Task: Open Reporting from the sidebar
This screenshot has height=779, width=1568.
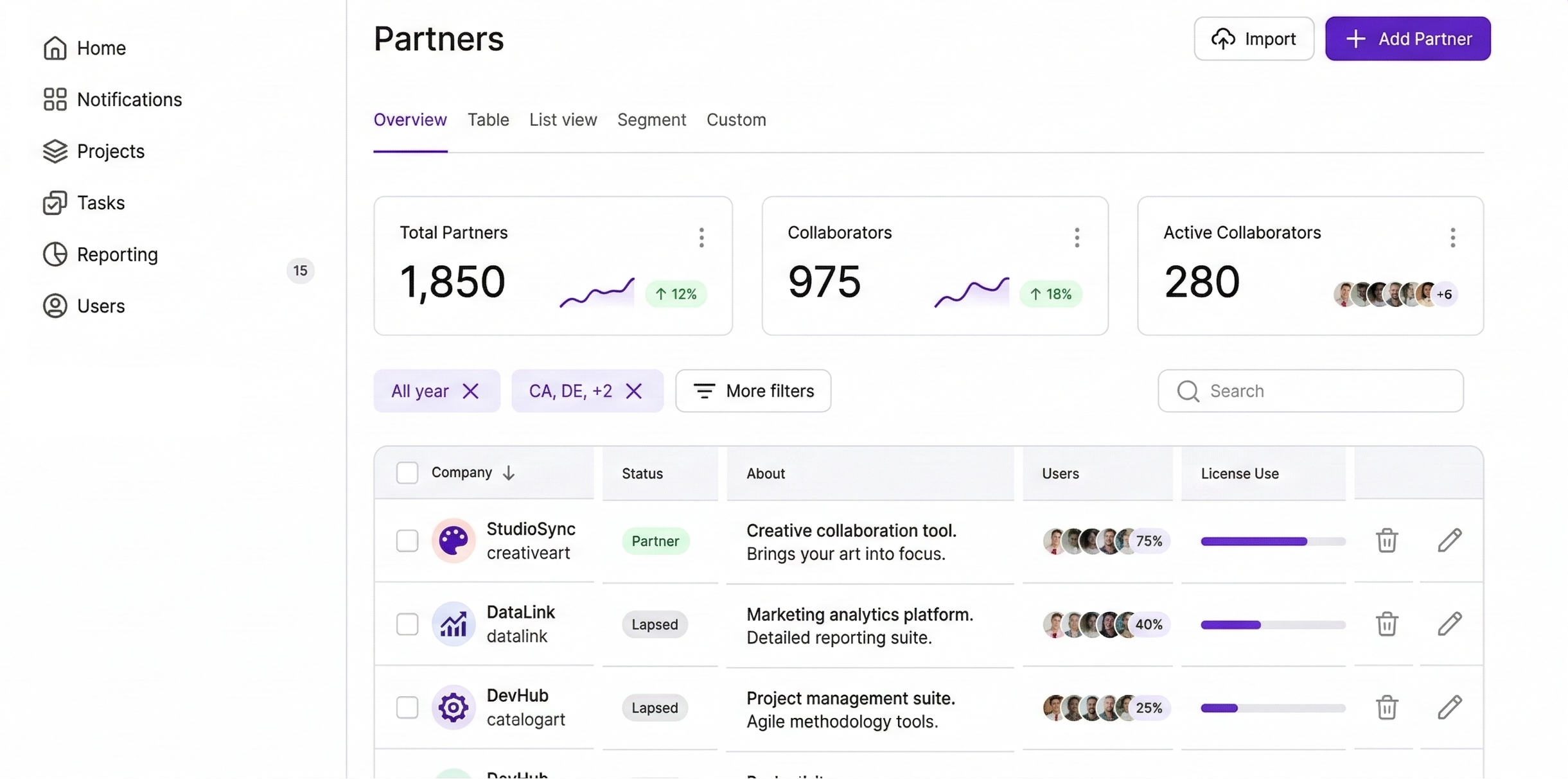Action: click(x=117, y=254)
